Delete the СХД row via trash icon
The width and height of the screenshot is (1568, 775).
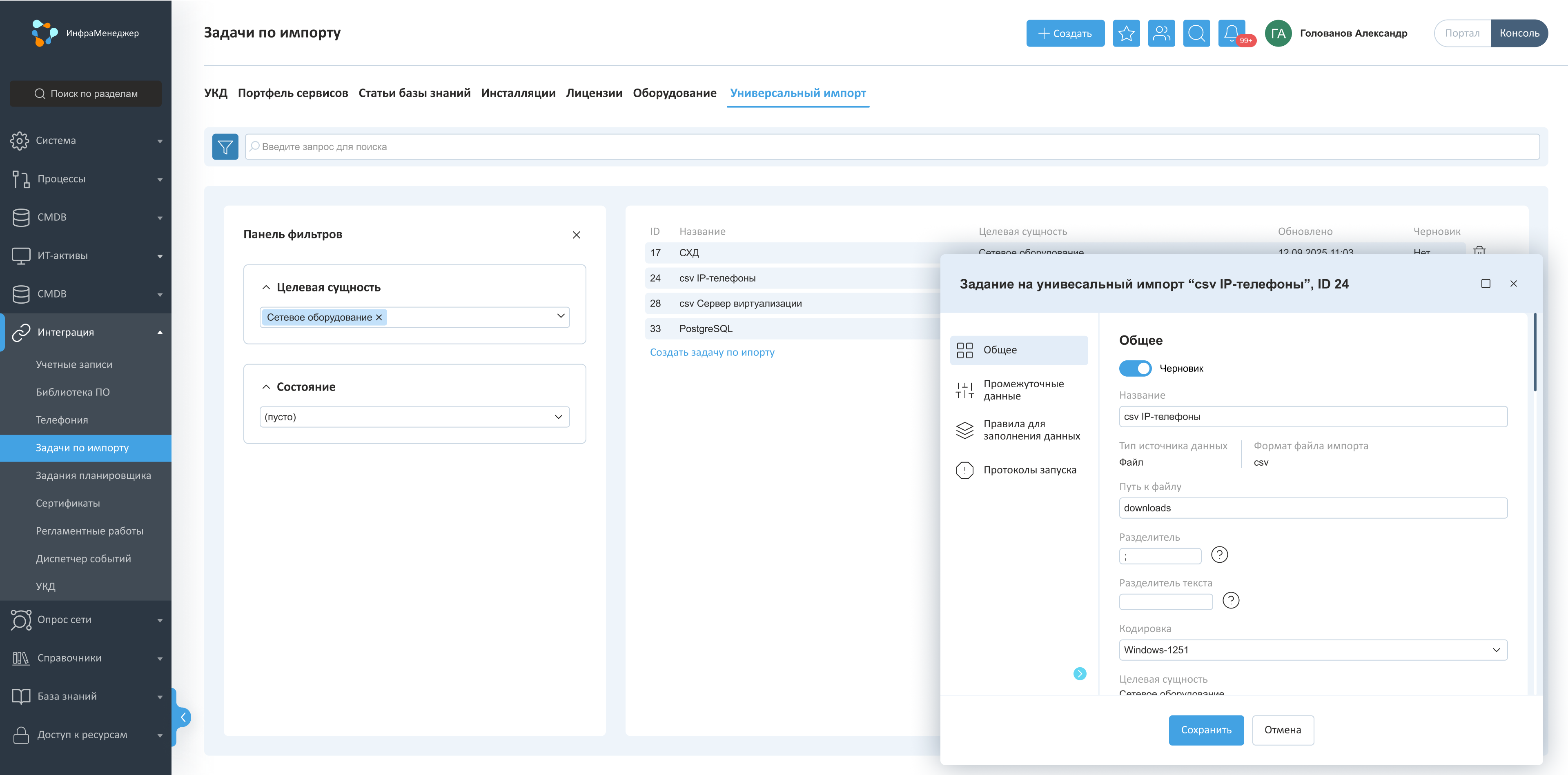(x=1479, y=250)
